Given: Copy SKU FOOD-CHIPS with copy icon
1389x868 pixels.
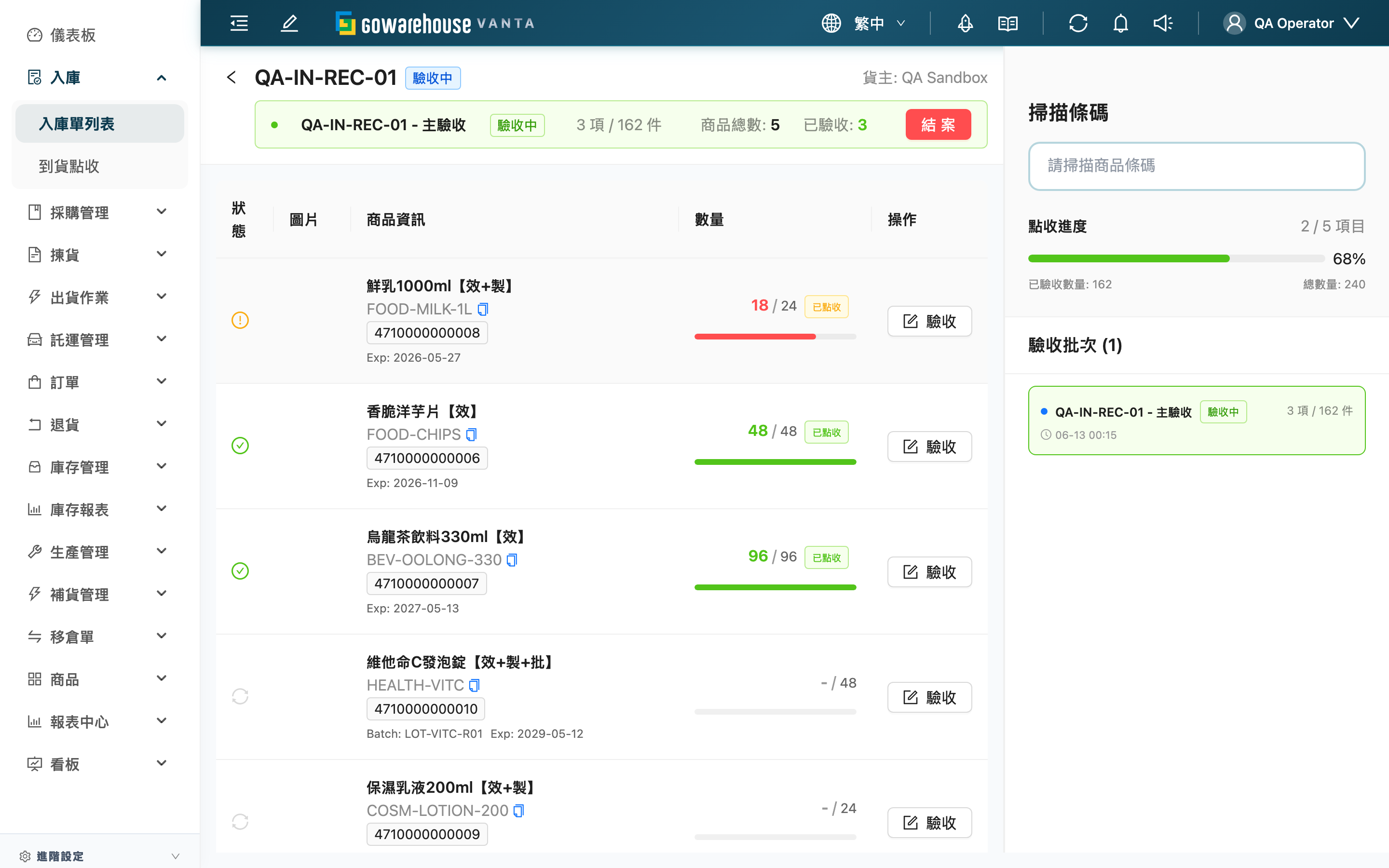Looking at the screenshot, I should (x=472, y=434).
